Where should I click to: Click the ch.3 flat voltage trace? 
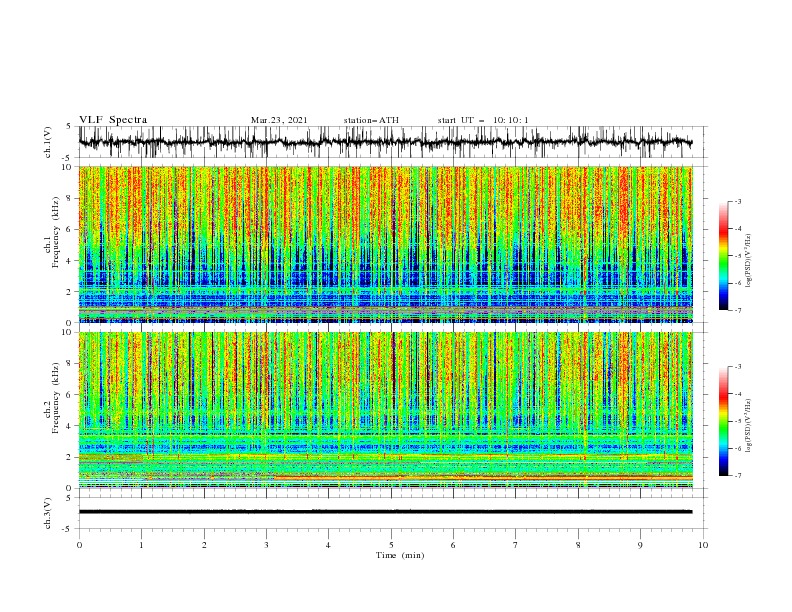(385, 512)
